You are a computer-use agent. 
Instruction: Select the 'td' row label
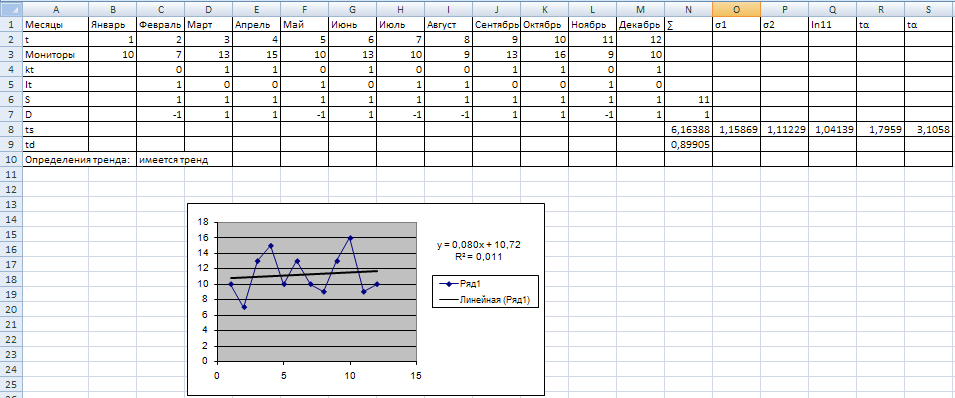point(55,144)
